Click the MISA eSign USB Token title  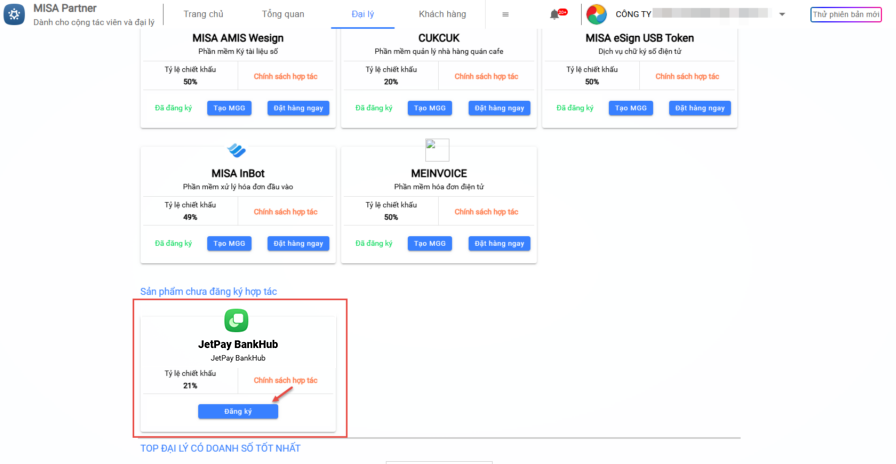[639, 38]
